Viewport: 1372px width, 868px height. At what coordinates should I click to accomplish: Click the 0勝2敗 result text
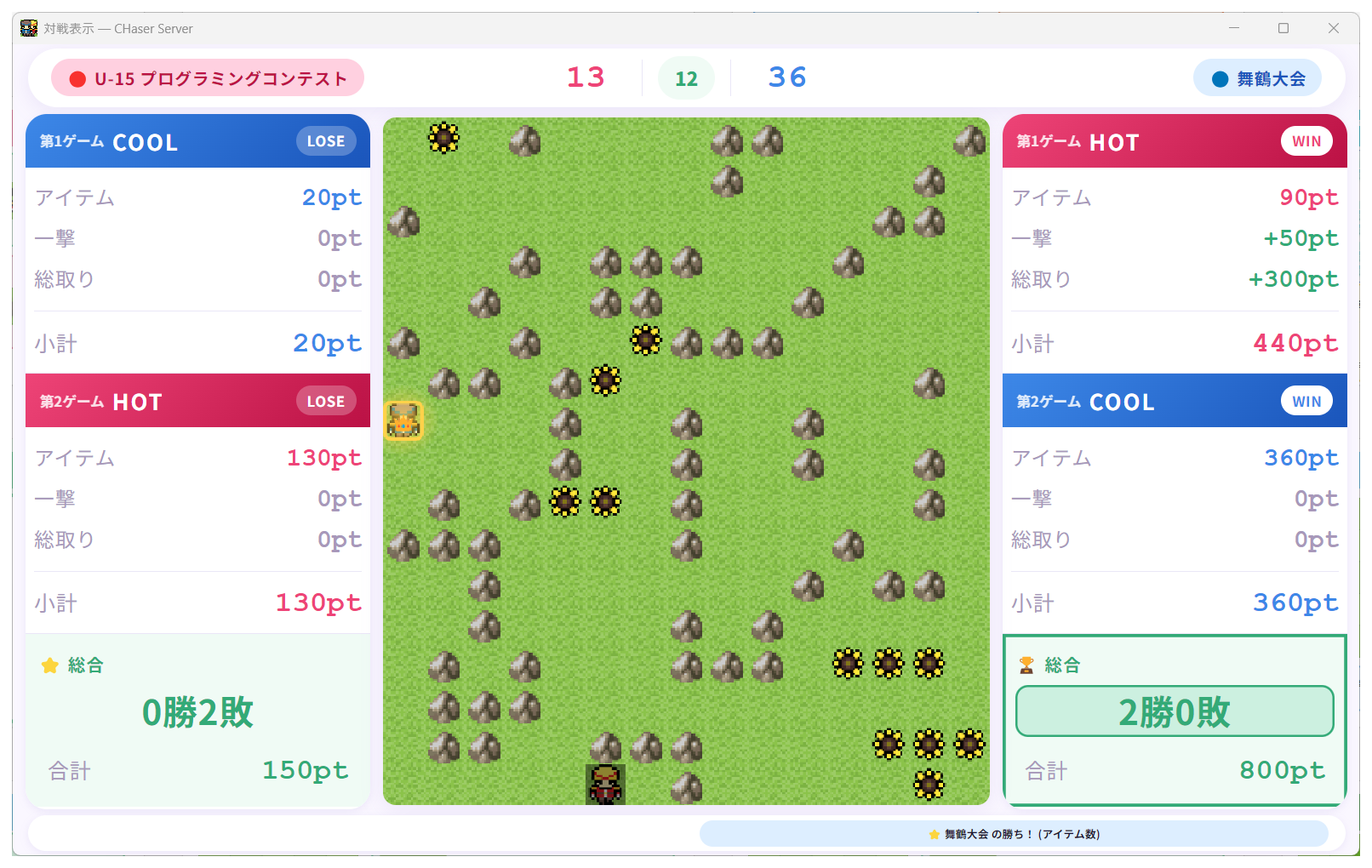tap(197, 712)
